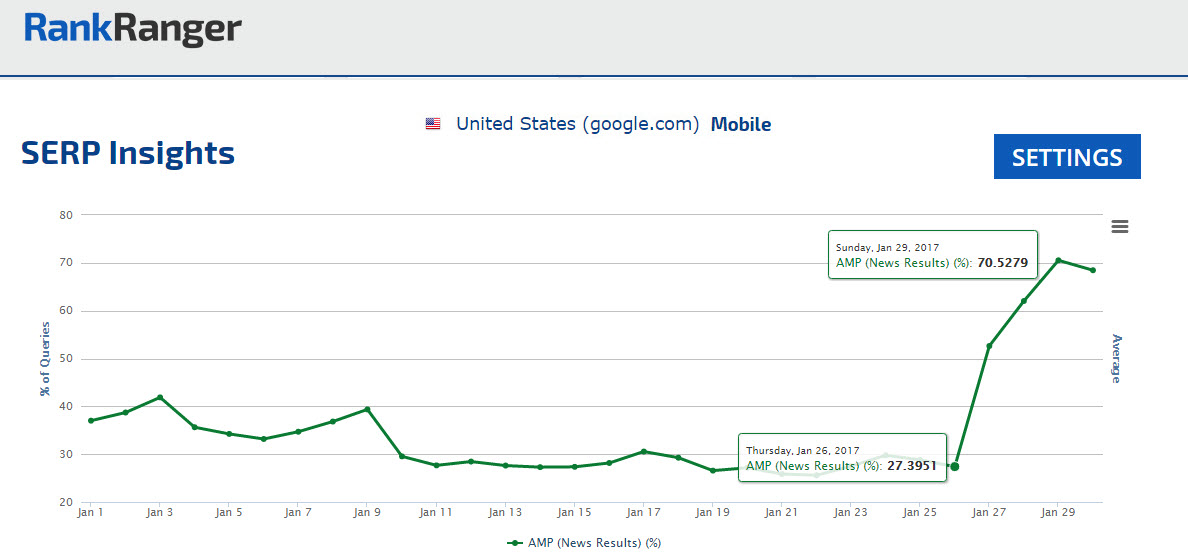The height and width of the screenshot is (556, 1188).
Task: Click the Jan 26 highlighted data point
Action: click(x=955, y=466)
